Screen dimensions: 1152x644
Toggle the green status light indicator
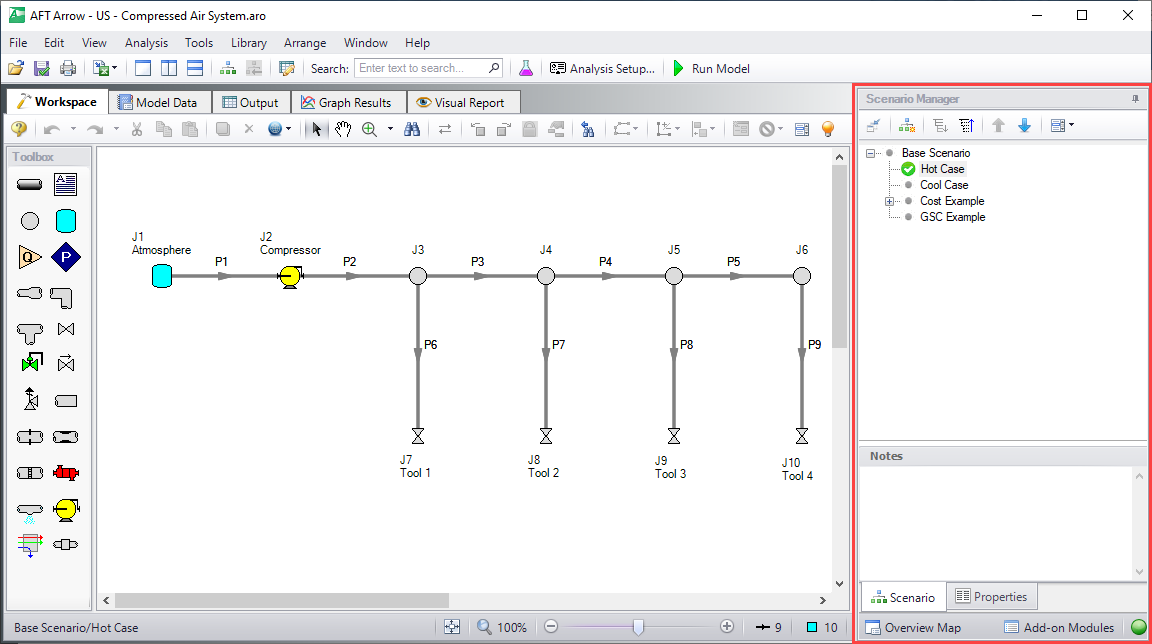click(1138, 628)
